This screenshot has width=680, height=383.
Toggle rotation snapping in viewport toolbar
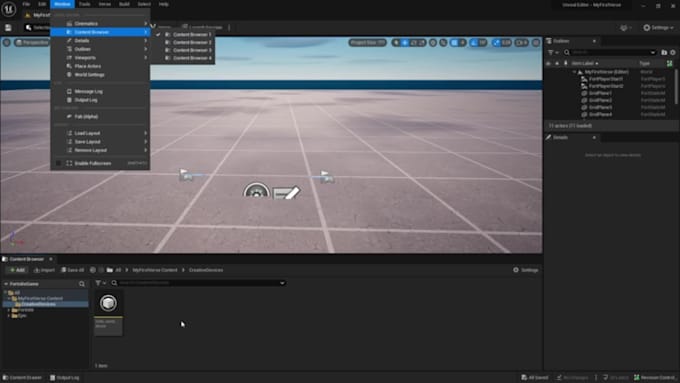474,43
